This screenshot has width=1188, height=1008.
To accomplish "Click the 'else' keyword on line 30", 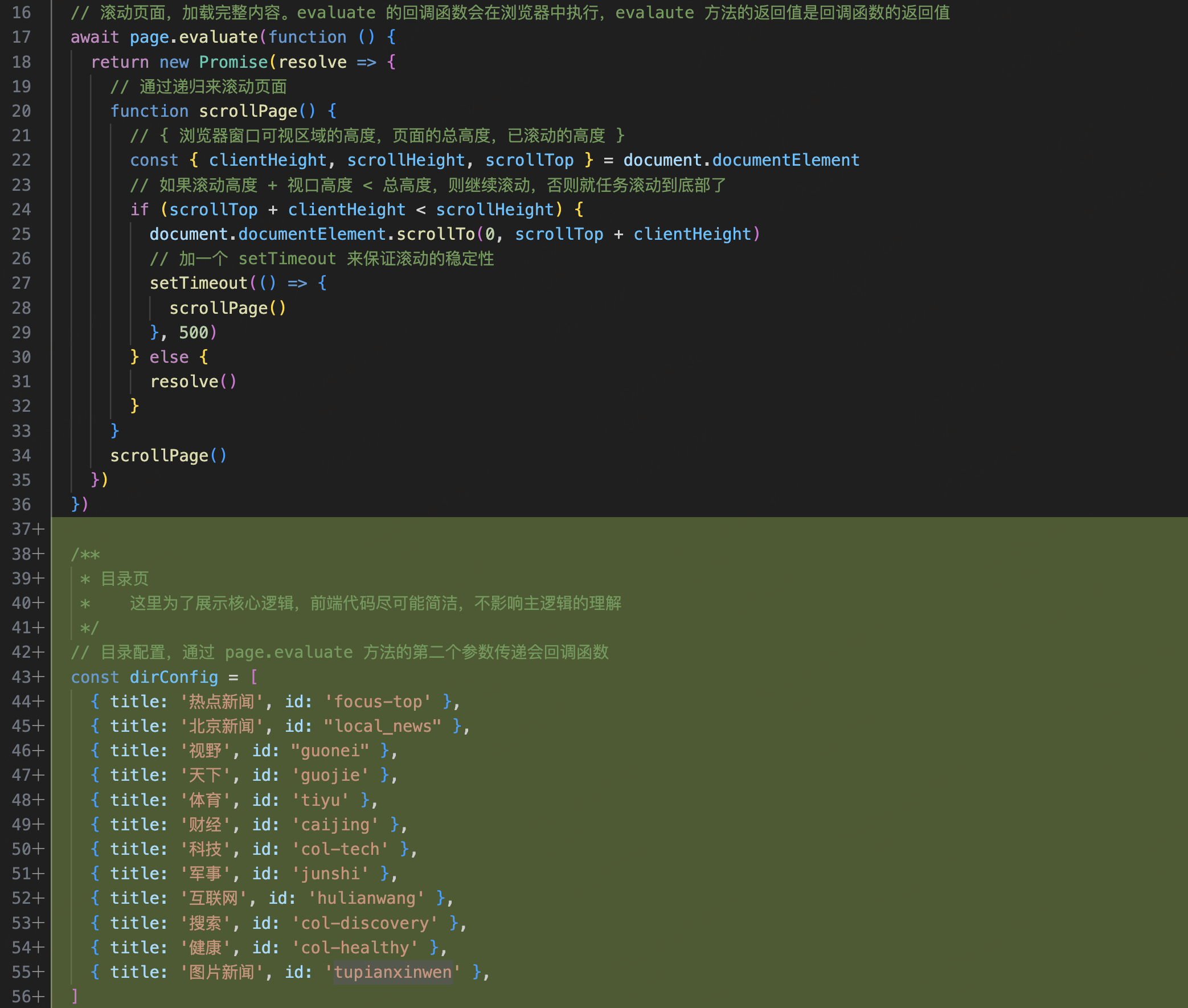I will (169, 357).
